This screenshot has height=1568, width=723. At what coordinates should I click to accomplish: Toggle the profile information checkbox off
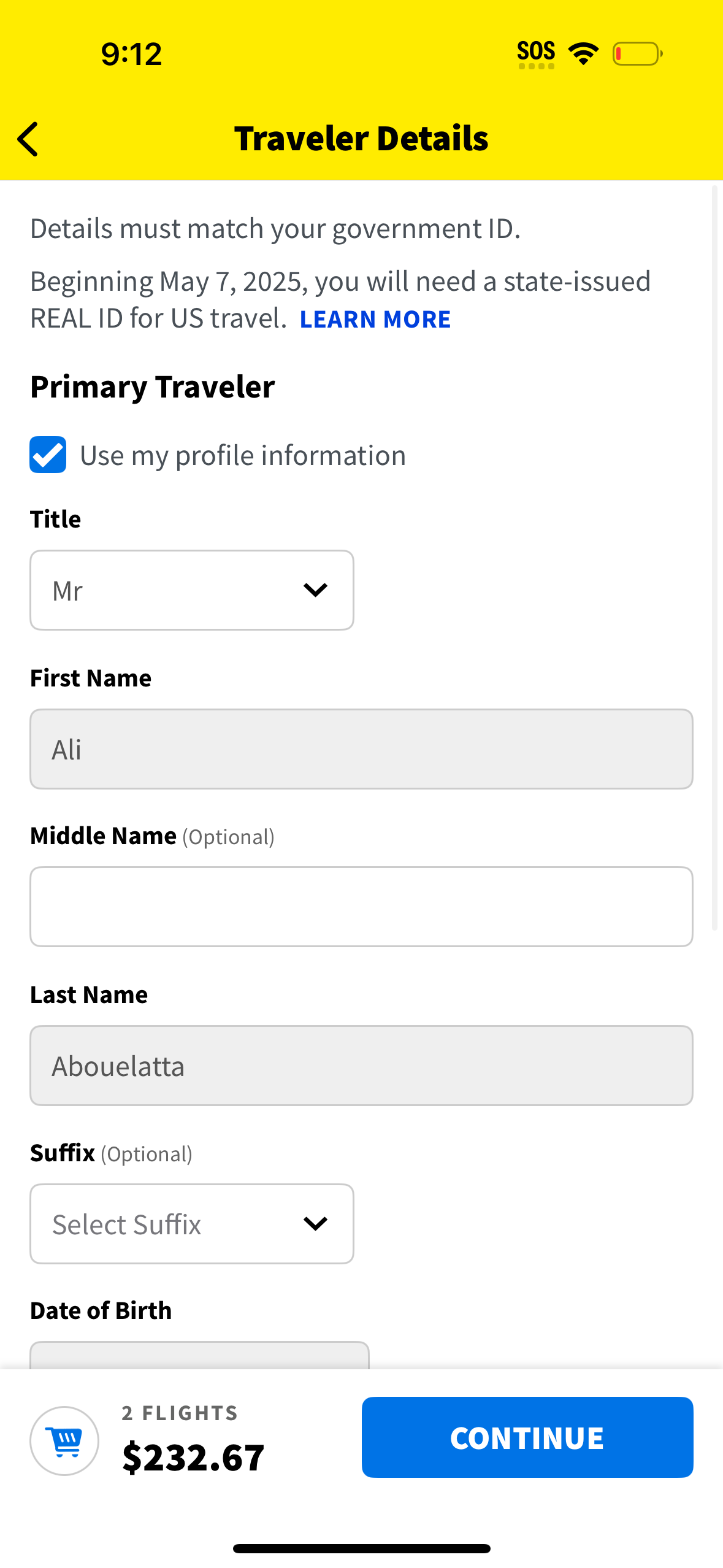click(47, 455)
